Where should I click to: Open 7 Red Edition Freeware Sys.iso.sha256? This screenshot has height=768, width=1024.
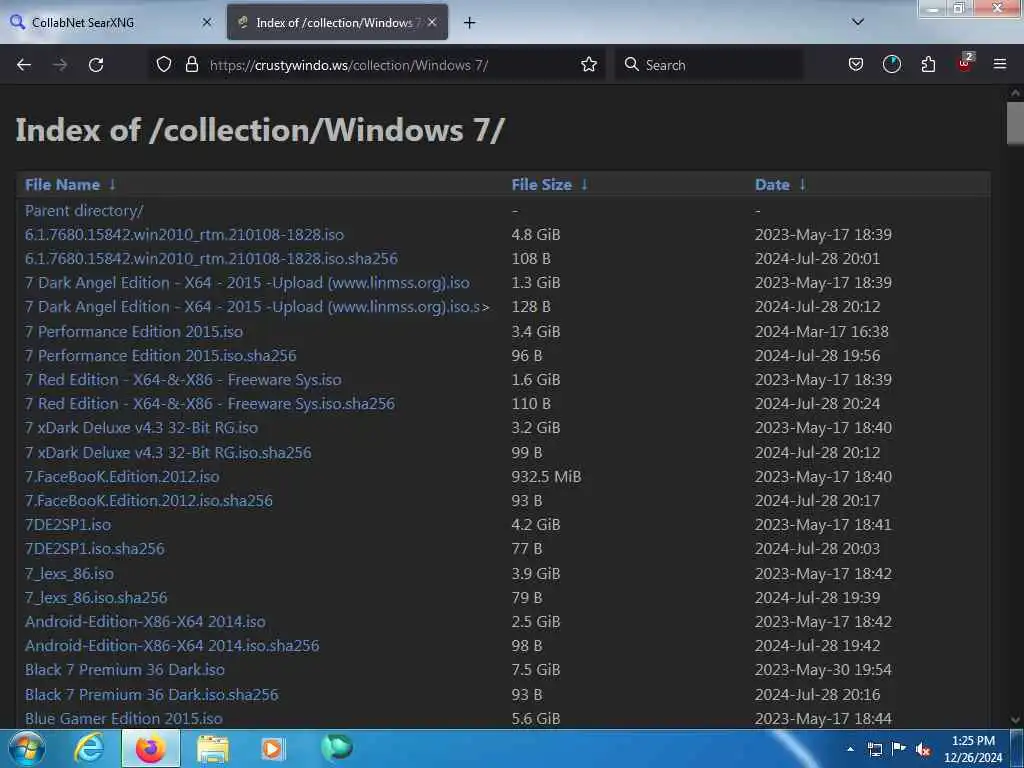coord(210,404)
